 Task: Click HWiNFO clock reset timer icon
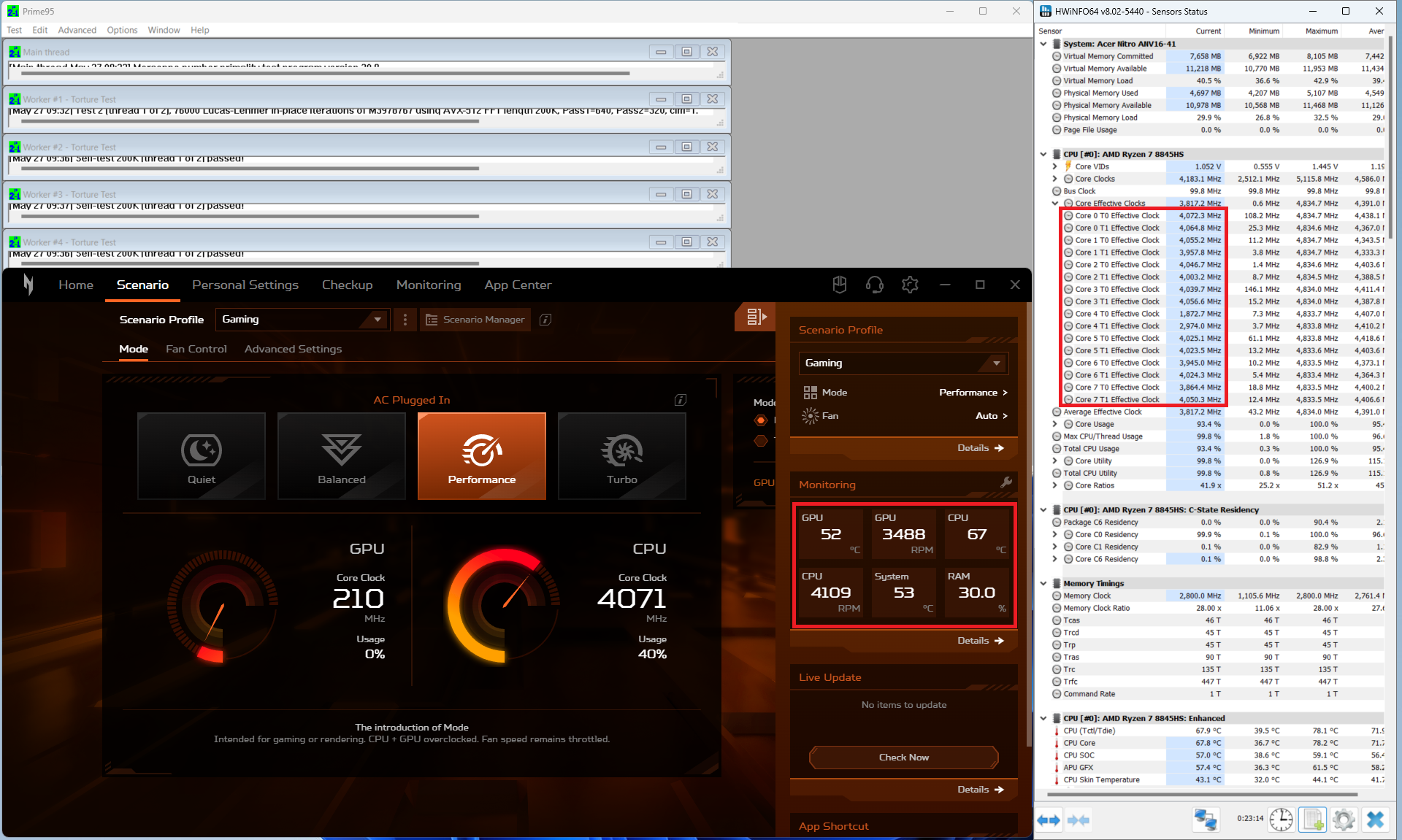1282,820
